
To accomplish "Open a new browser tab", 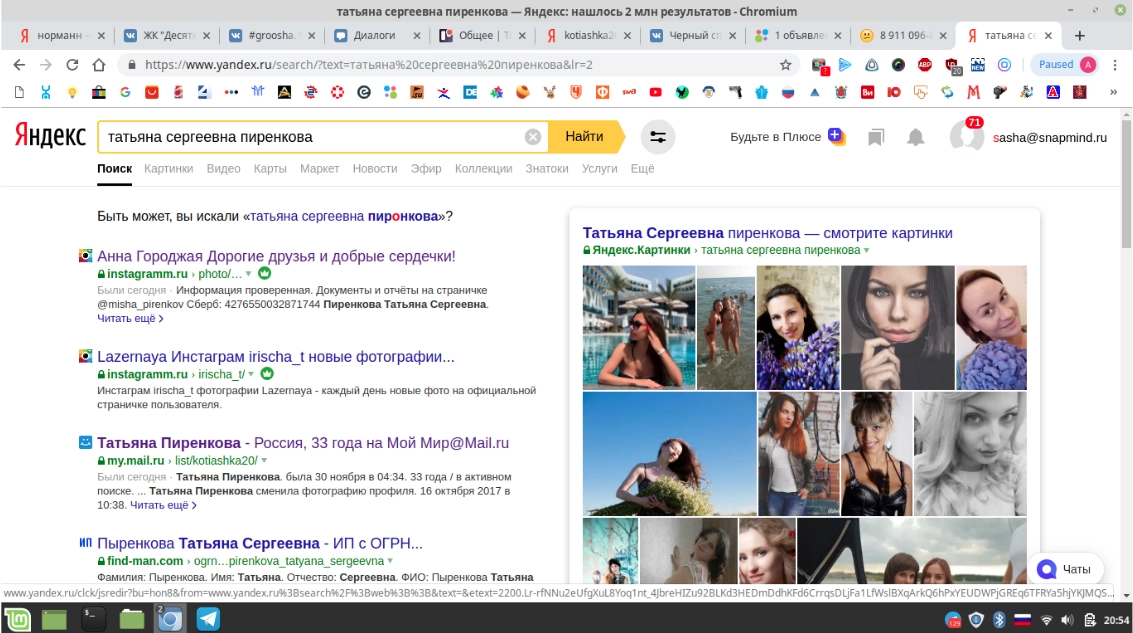I will [x=1080, y=35].
